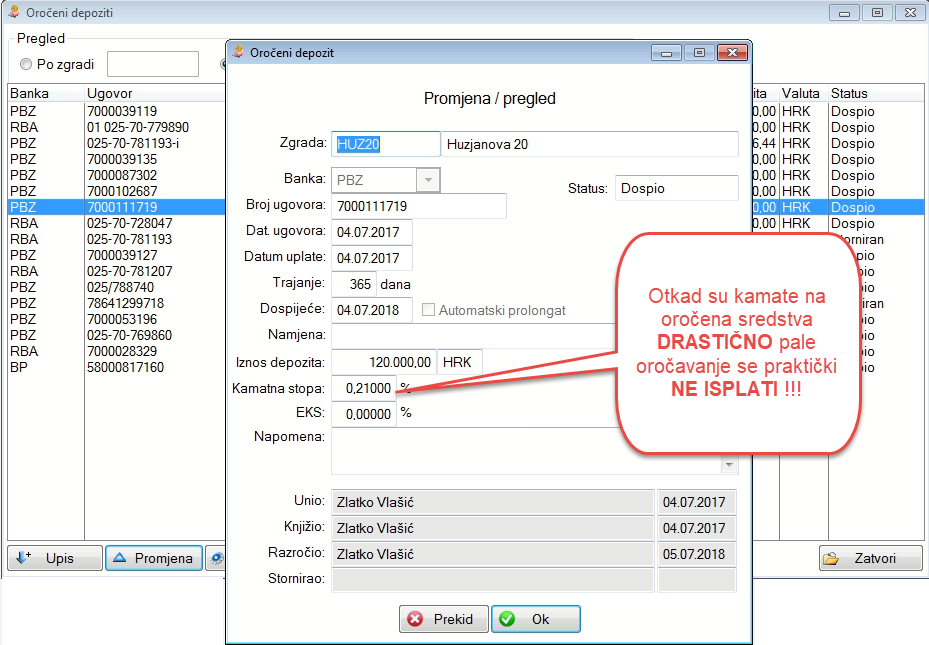
Task: Close the Oročeni depozit dialog
Action: [731, 53]
